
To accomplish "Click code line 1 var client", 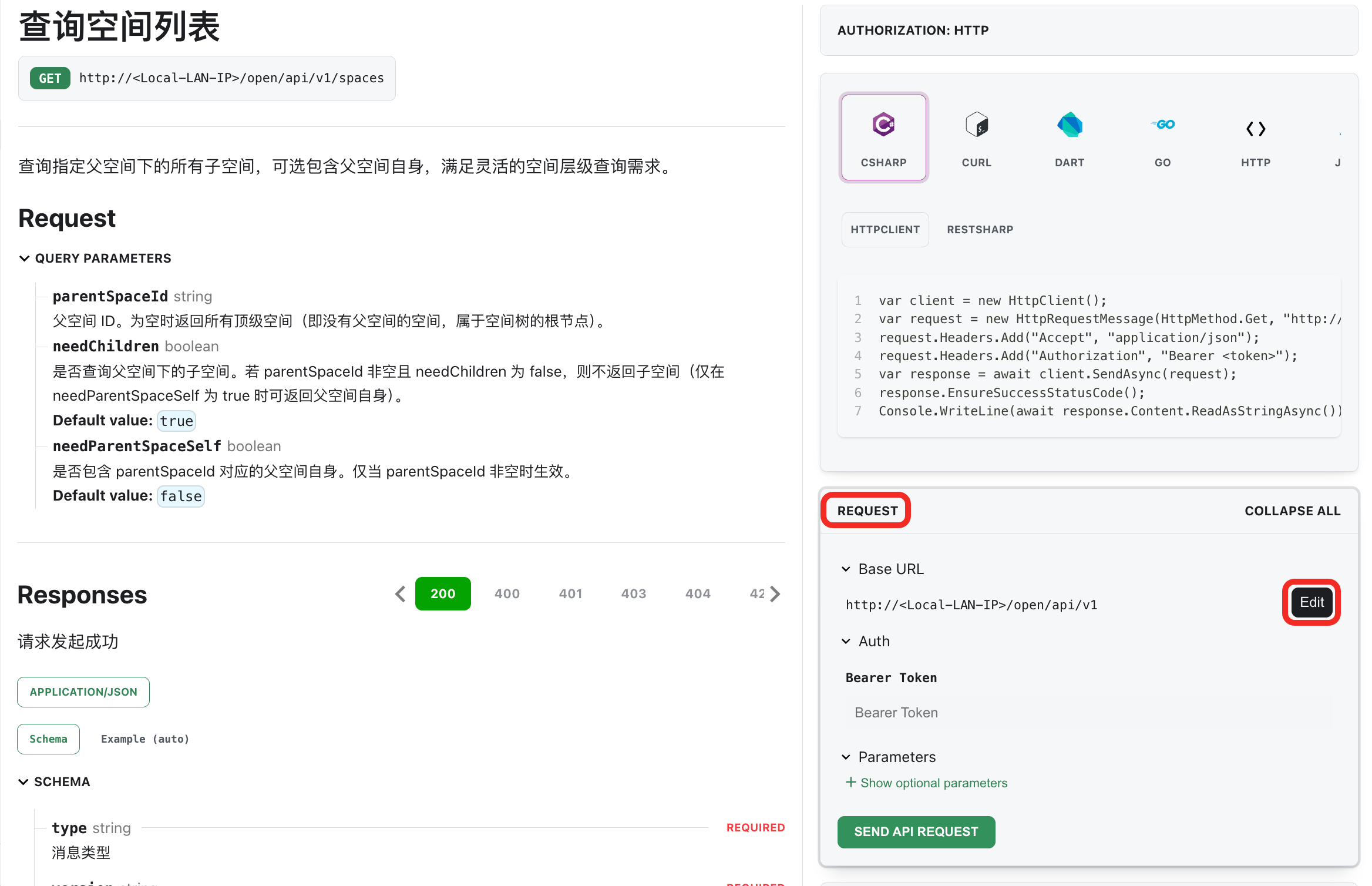I will point(993,301).
